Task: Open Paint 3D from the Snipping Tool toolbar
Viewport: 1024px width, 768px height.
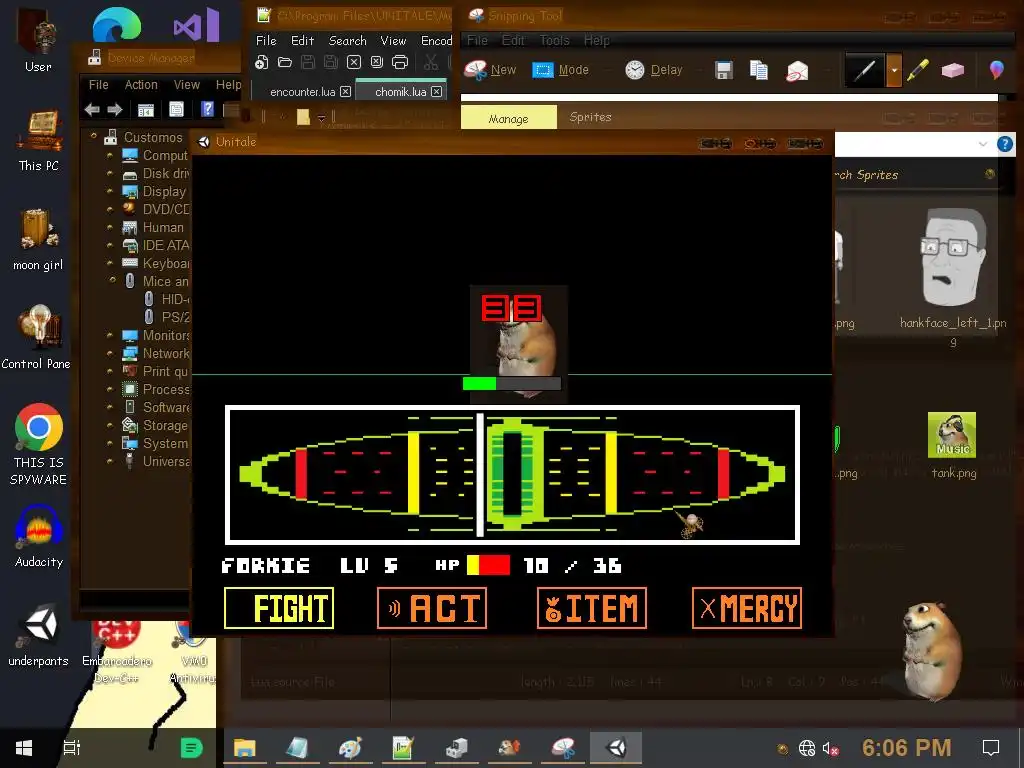Action: click(997, 69)
